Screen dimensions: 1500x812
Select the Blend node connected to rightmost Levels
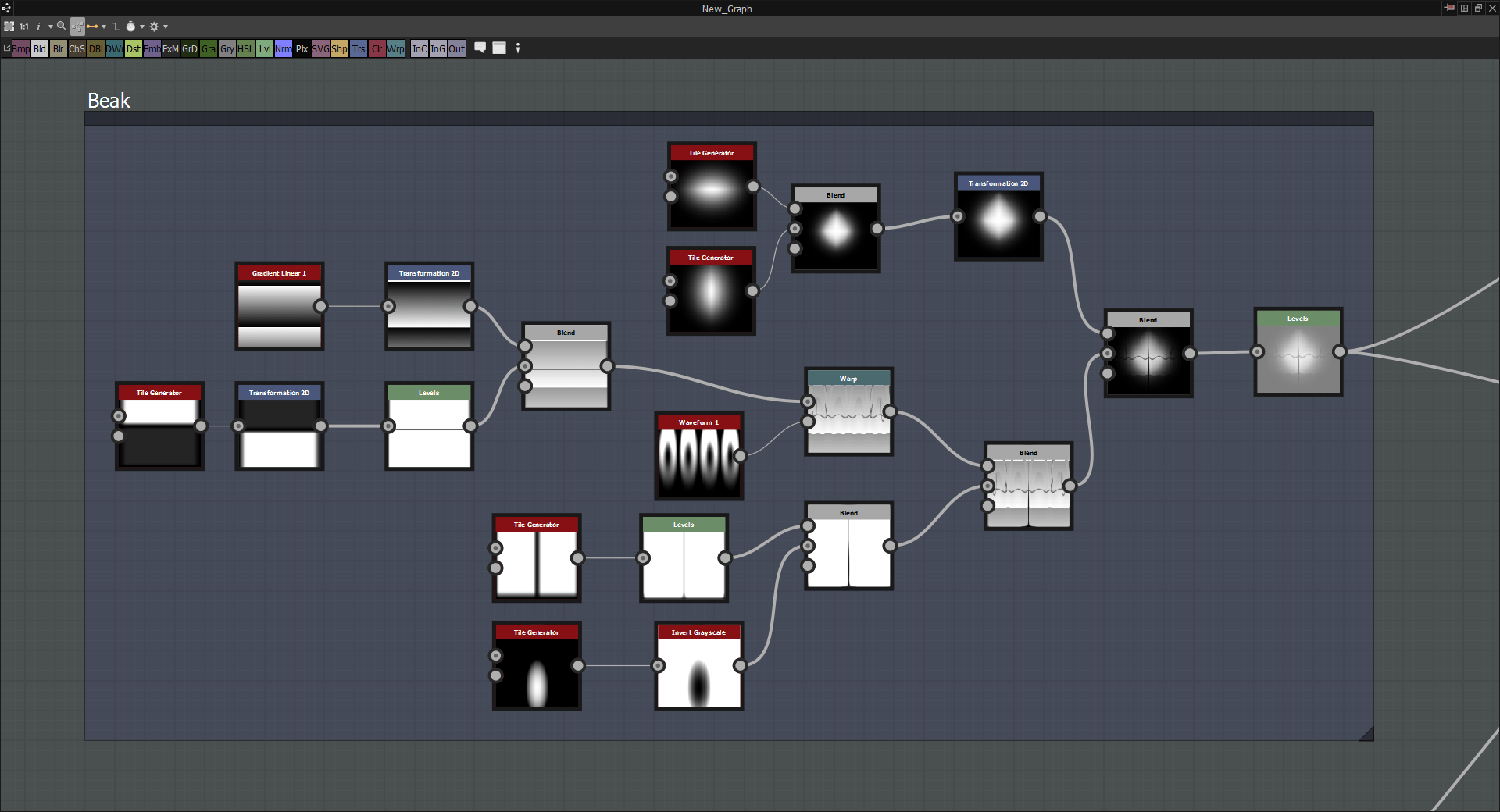click(x=1148, y=353)
